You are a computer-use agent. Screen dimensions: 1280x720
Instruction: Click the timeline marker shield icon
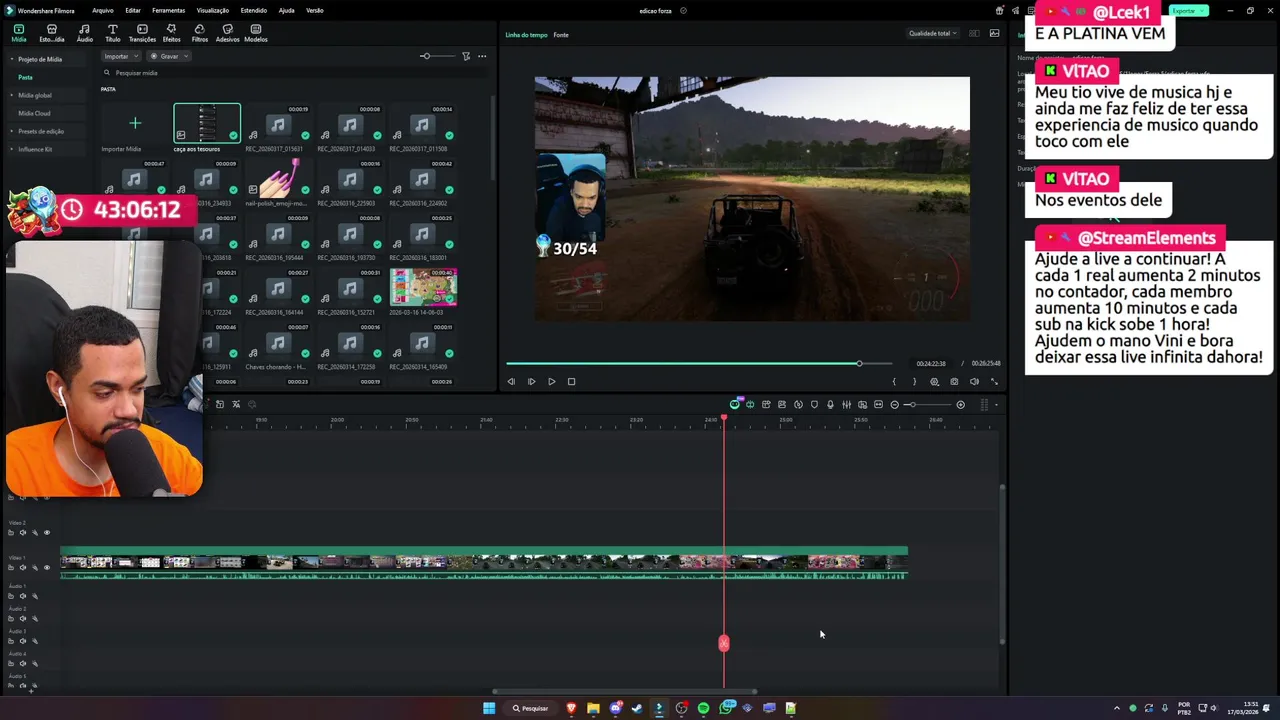(x=814, y=405)
